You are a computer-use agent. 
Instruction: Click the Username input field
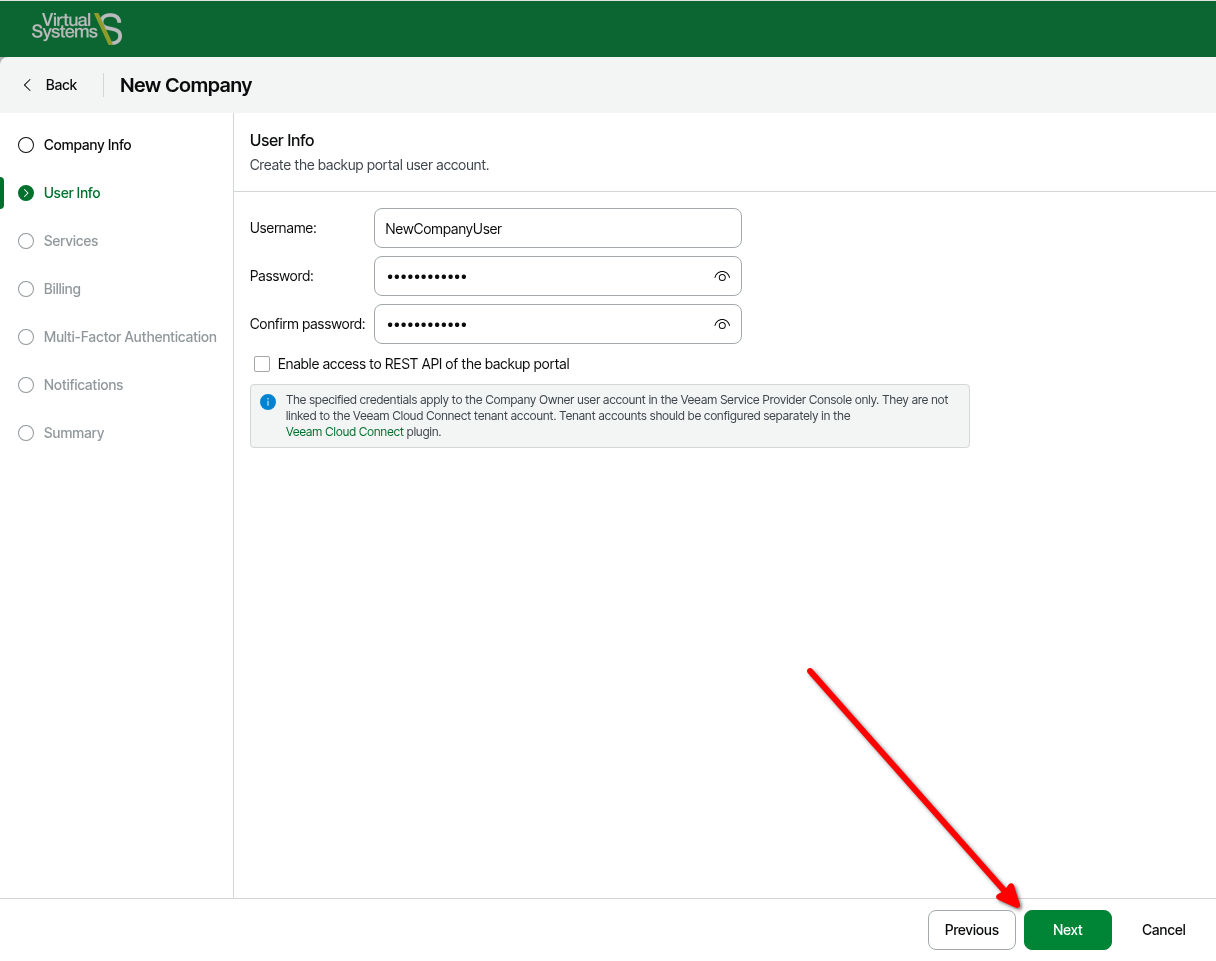(557, 228)
